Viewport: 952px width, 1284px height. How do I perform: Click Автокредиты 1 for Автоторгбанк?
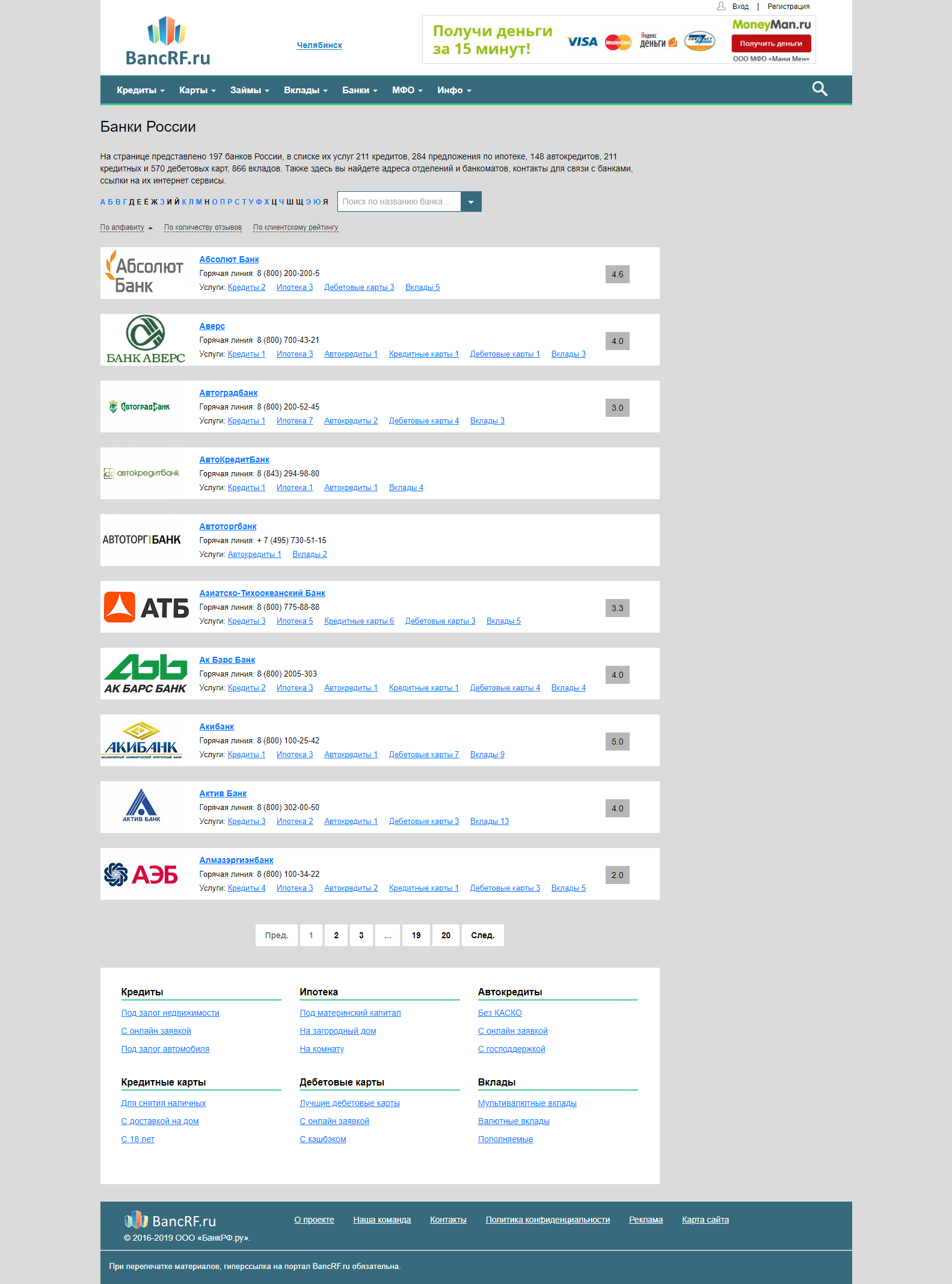click(254, 554)
